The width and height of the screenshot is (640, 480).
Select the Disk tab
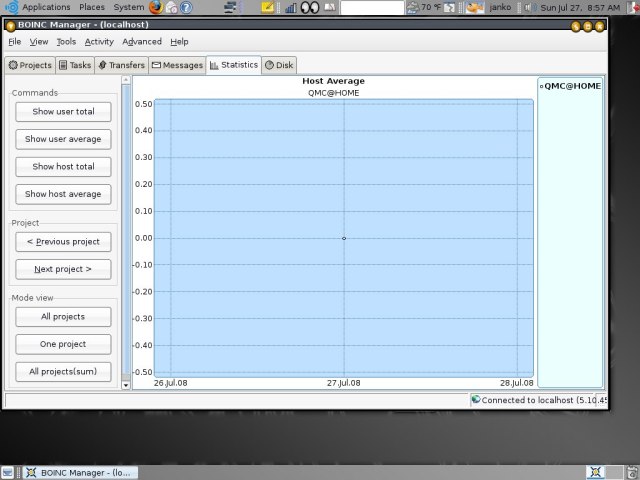tap(279, 65)
